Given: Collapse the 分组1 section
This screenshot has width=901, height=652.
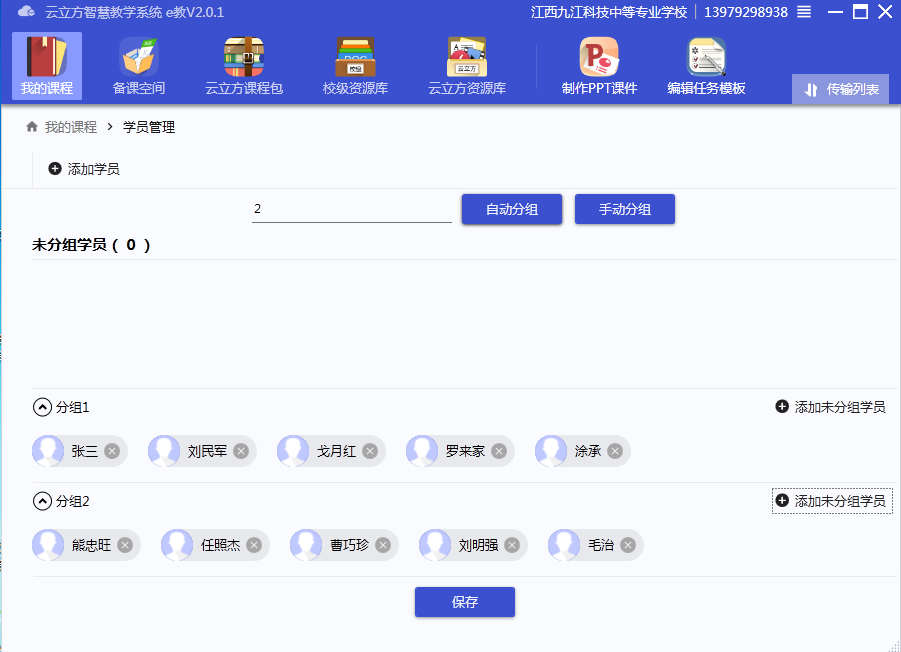Looking at the screenshot, I should pyautogui.click(x=42, y=407).
